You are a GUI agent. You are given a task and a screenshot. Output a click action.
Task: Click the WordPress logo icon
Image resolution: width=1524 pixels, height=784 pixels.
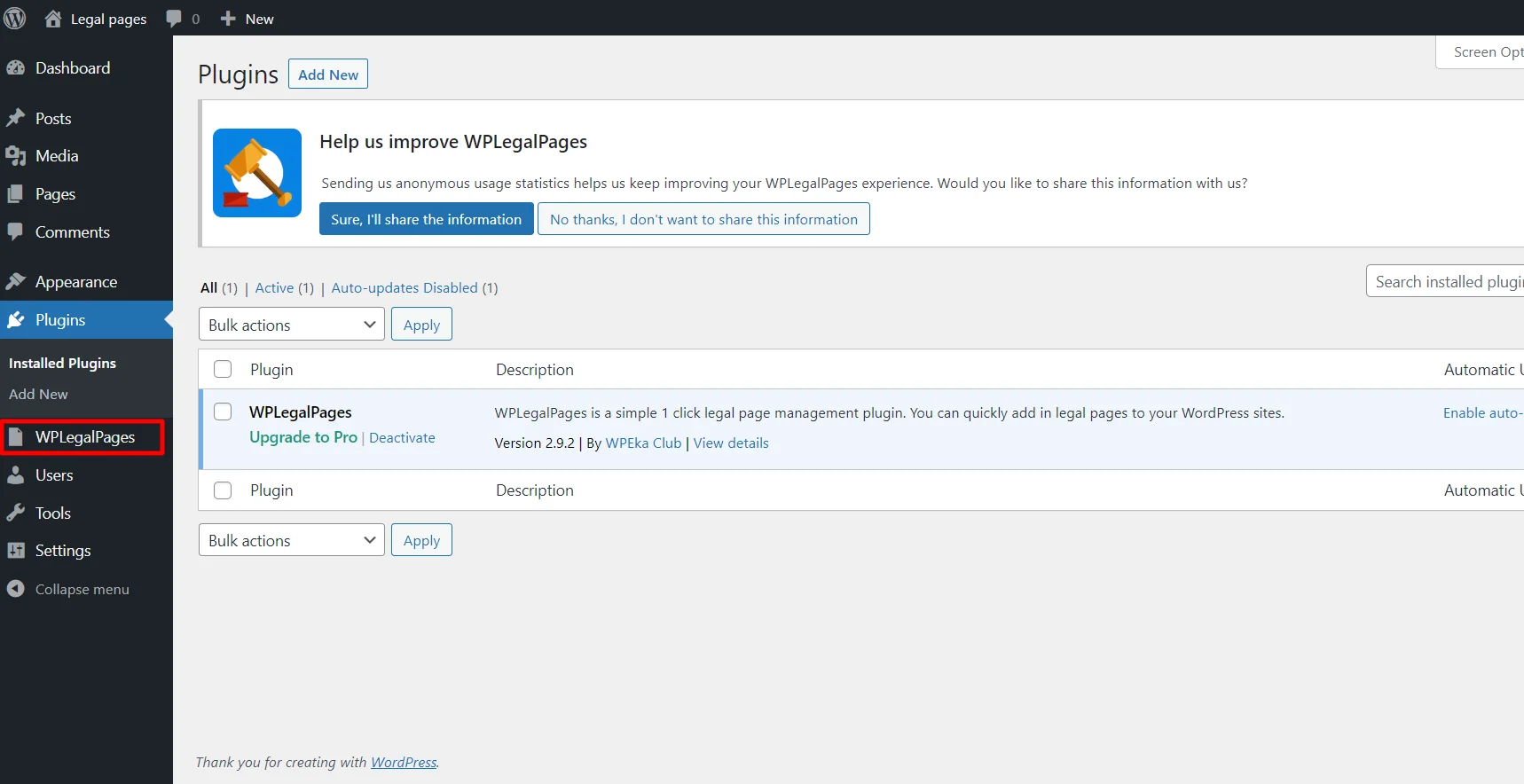coord(15,18)
